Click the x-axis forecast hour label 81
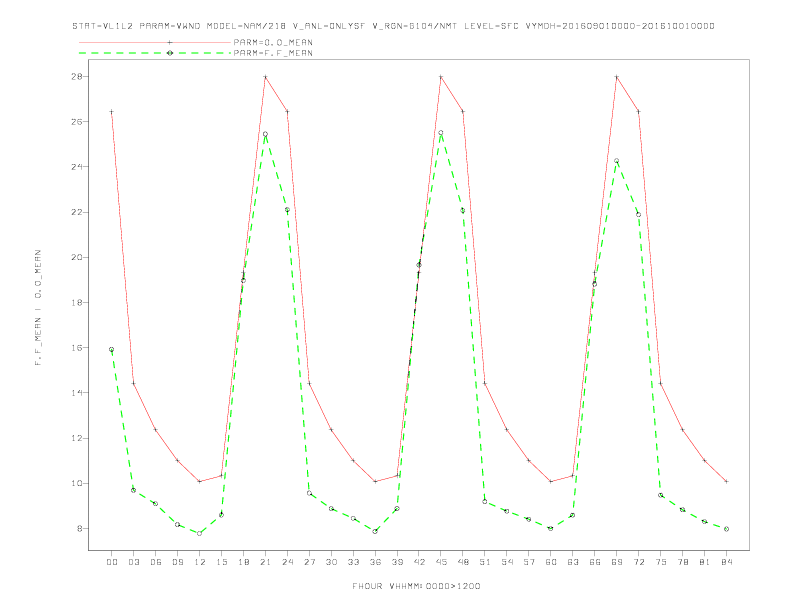The image size is (792, 612). coord(705,562)
